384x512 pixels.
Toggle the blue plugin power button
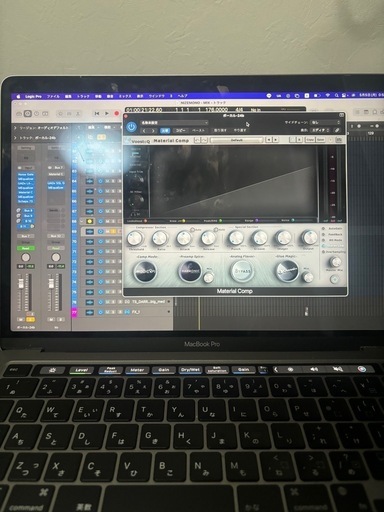(131, 127)
